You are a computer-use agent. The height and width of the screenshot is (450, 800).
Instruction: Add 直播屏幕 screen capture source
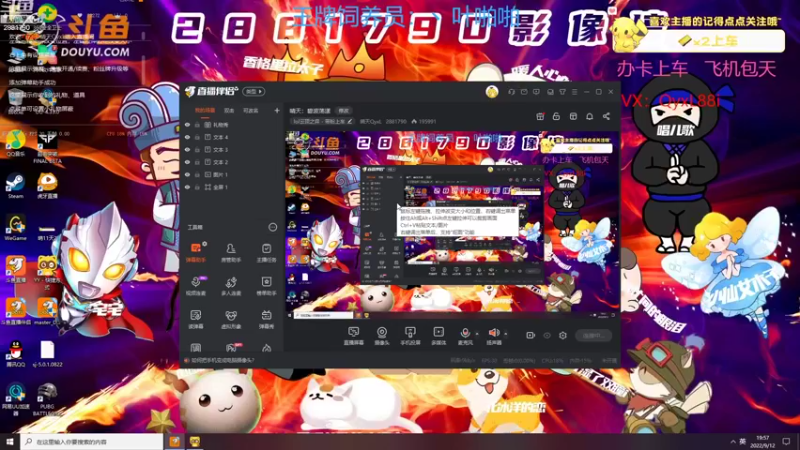pos(354,336)
